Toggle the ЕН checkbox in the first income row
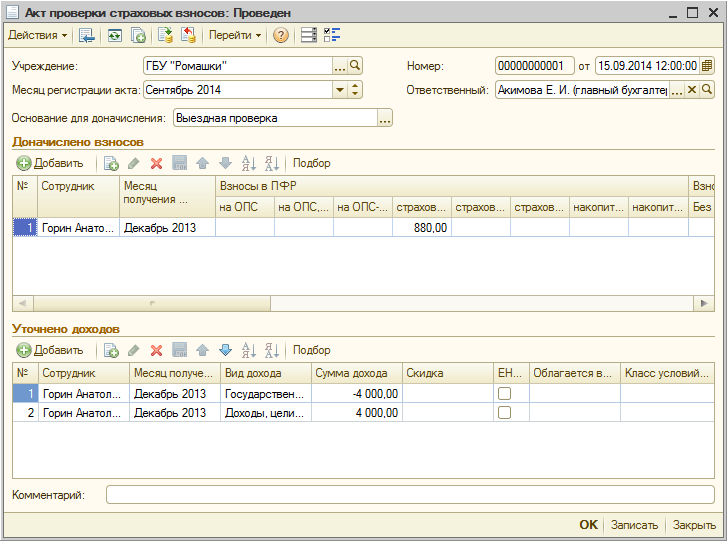Image resolution: width=727 pixels, height=541 pixels. click(504, 394)
